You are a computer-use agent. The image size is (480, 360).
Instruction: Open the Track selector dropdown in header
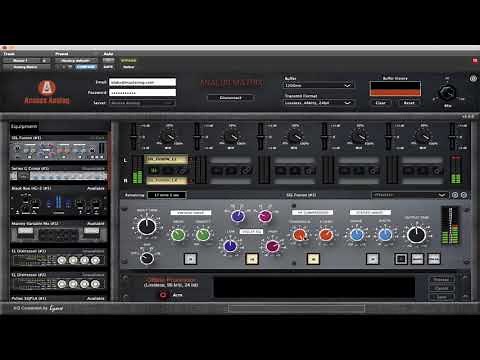(27, 60)
